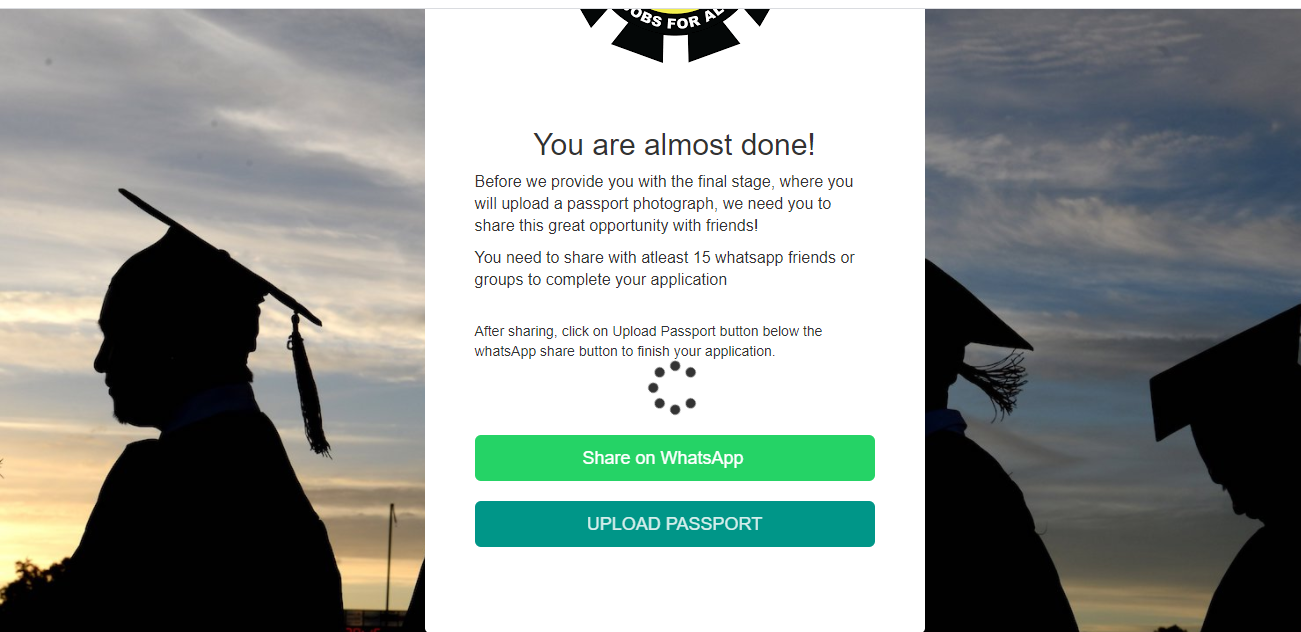Click the pole in the background photo
The height and width of the screenshot is (632, 1301).
pyautogui.click(x=392, y=556)
